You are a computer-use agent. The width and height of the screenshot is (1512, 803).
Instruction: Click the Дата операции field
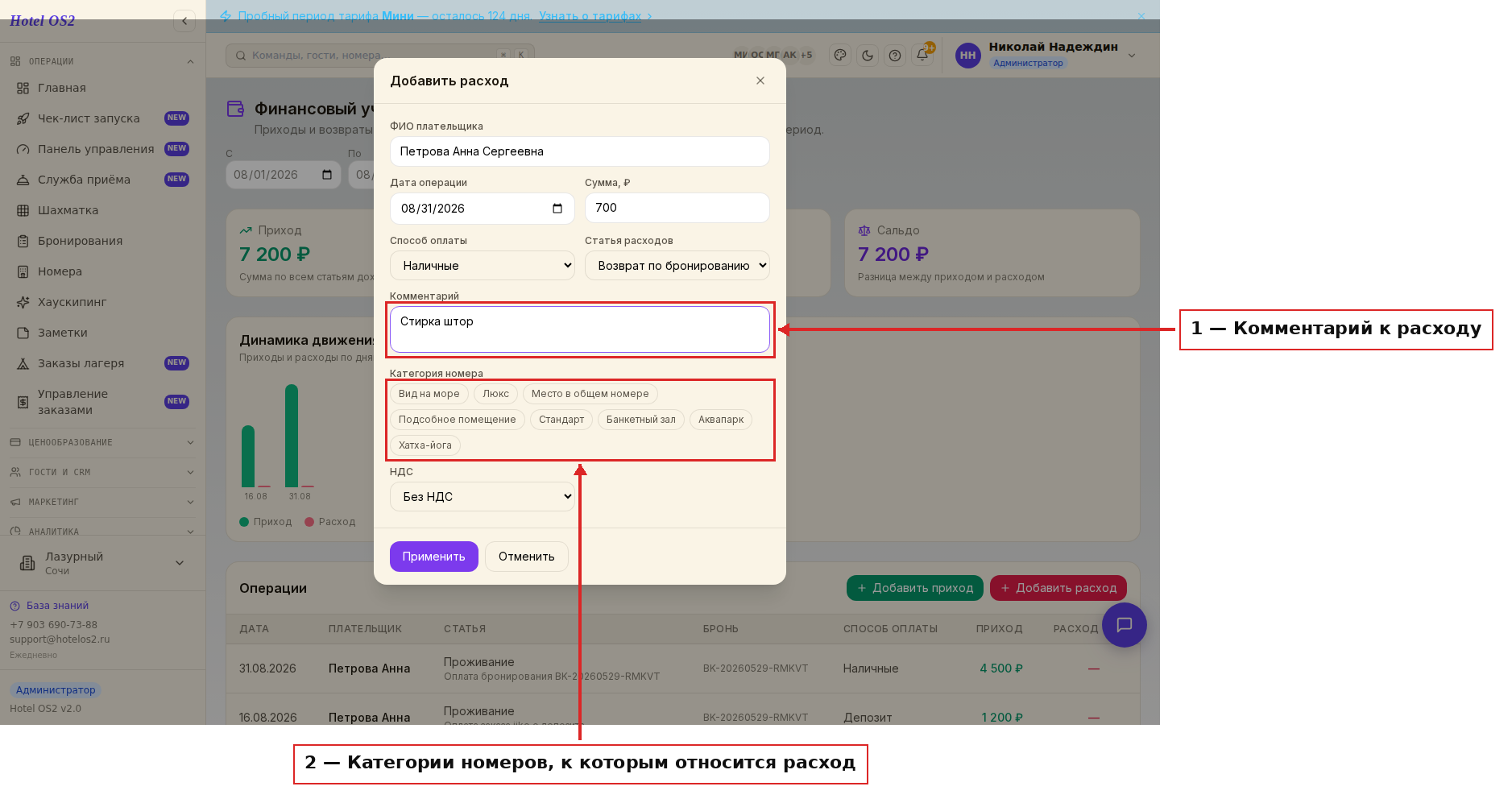(x=482, y=209)
